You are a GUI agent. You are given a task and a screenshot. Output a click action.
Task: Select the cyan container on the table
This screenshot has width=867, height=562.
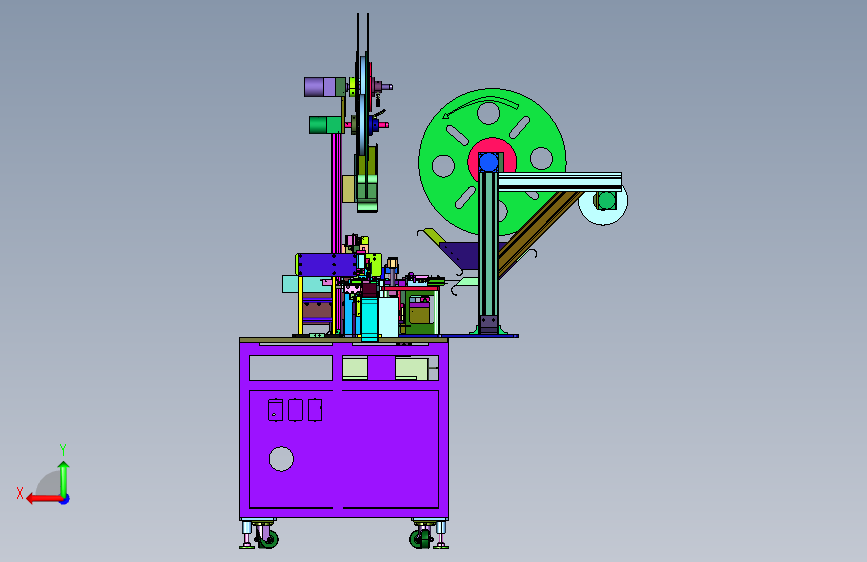pos(369,319)
